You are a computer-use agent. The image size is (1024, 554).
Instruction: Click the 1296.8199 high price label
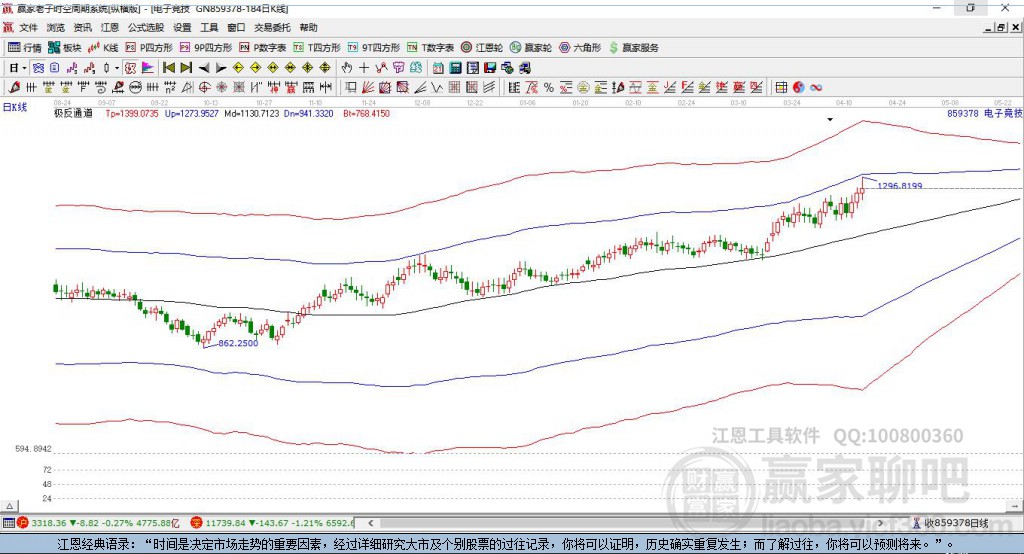(900, 186)
